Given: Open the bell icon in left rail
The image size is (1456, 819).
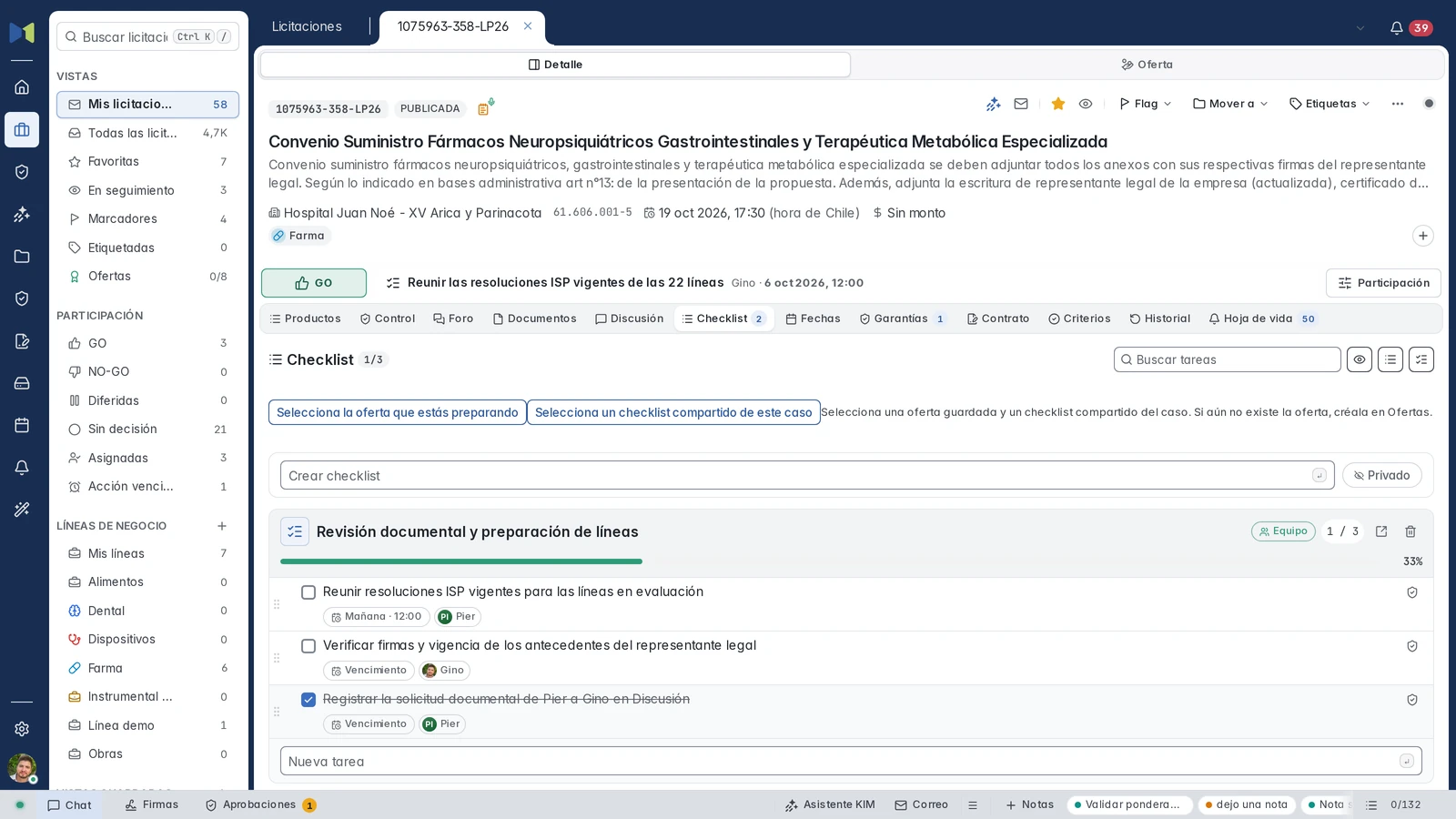Looking at the screenshot, I should [22, 468].
